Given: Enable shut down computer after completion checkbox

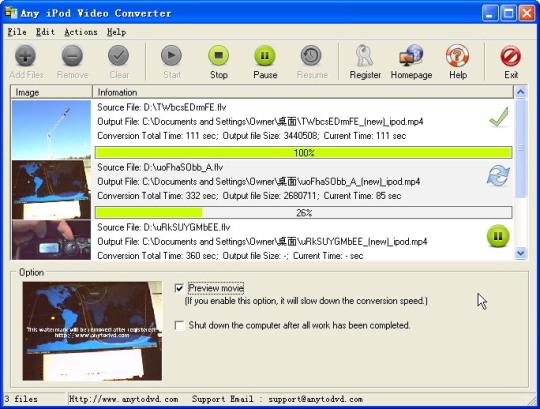Looking at the screenshot, I should pos(179,325).
